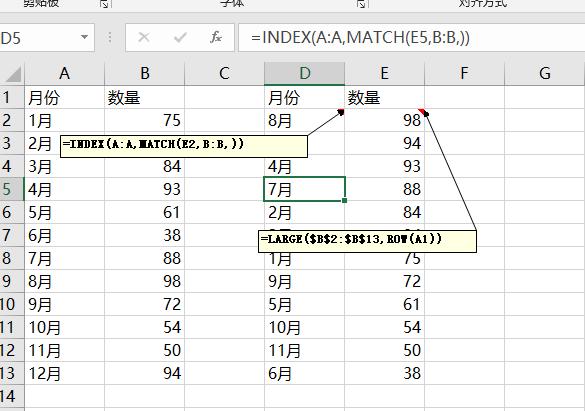Click cell D2 containing 8月
The height and width of the screenshot is (411, 585).
[x=304, y=120]
